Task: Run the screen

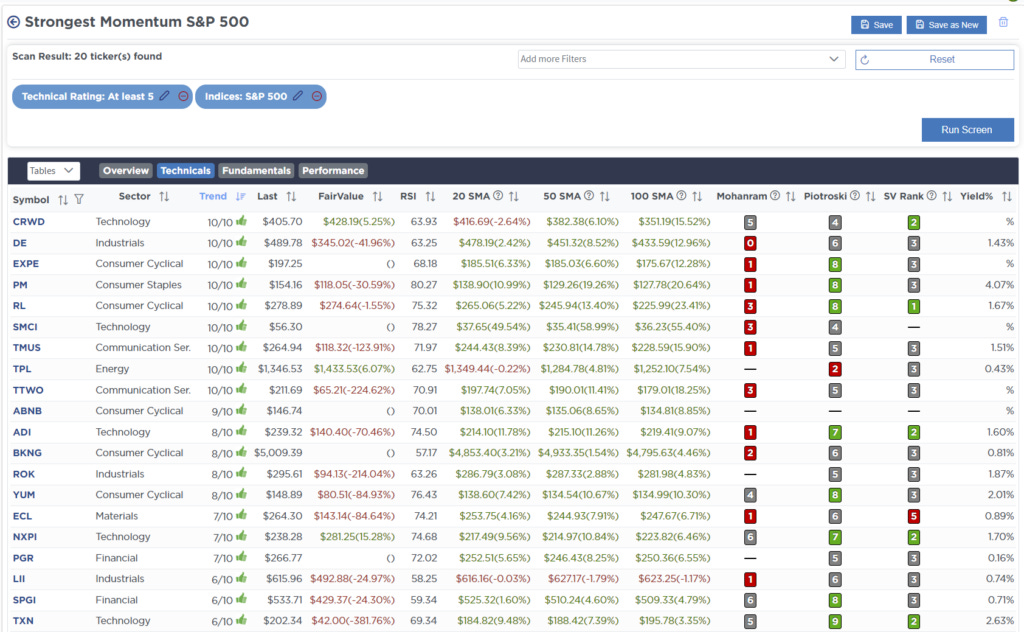Action: click(x=967, y=130)
